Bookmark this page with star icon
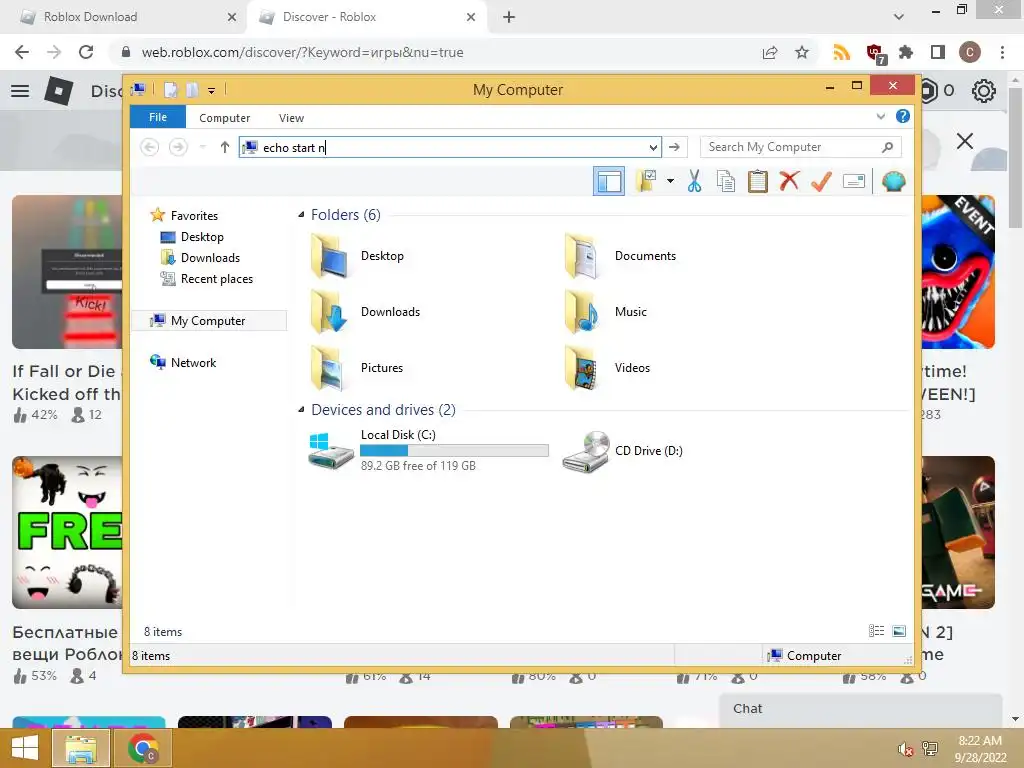 [x=802, y=52]
